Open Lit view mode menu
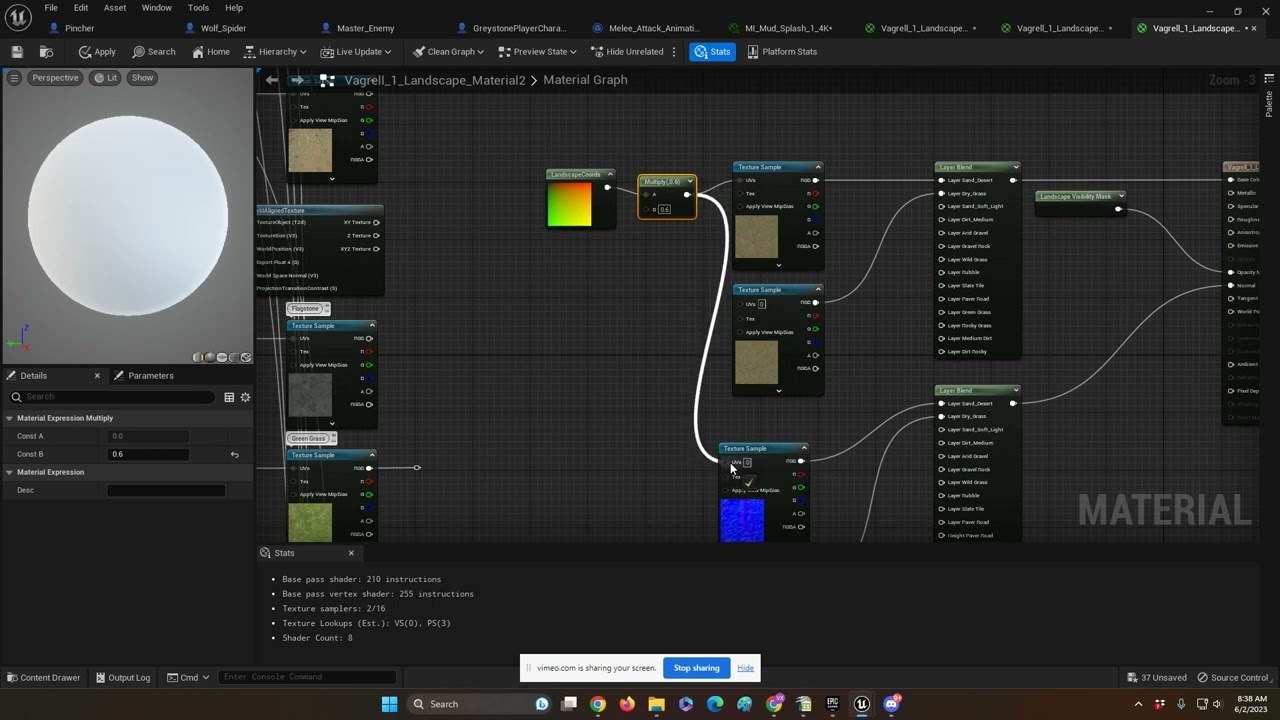This screenshot has height=720, width=1280. coord(105,77)
